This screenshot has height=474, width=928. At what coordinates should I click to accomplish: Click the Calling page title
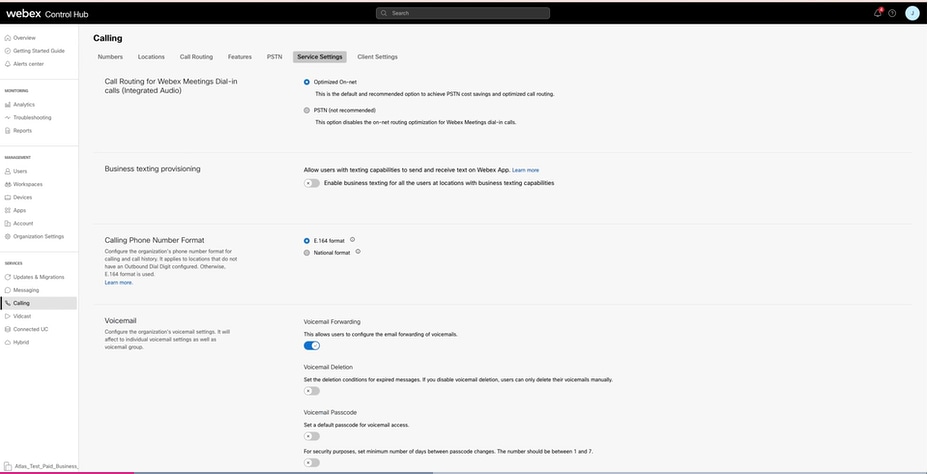click(x=108, y=38)
